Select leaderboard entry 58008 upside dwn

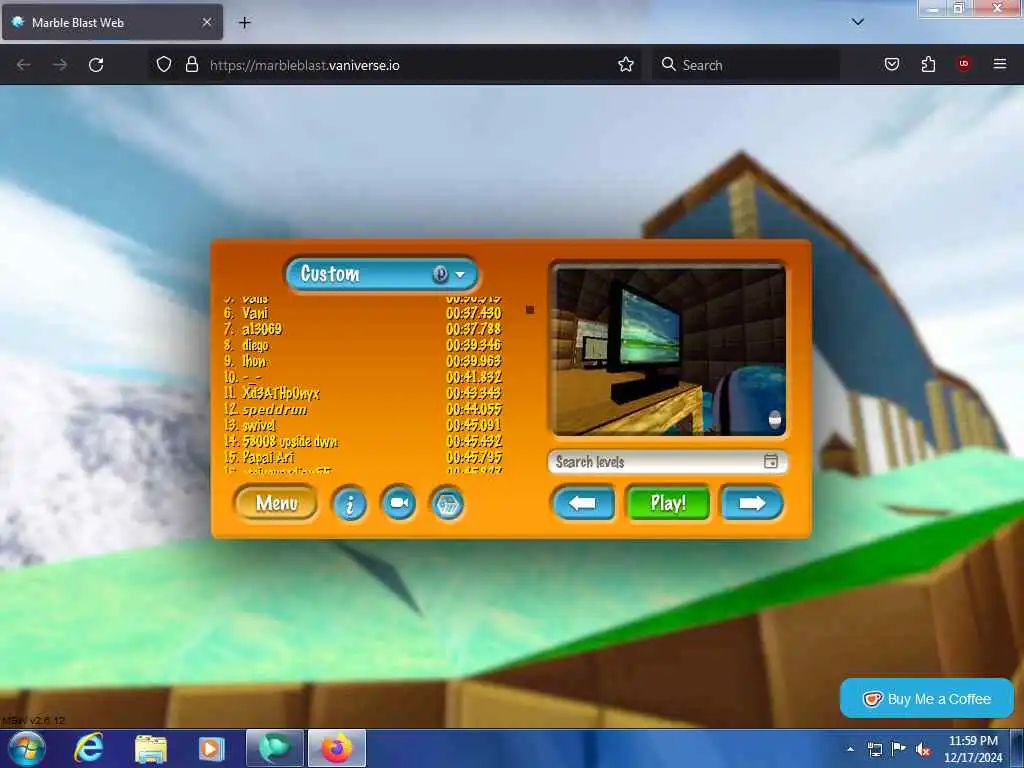point(290,441)
